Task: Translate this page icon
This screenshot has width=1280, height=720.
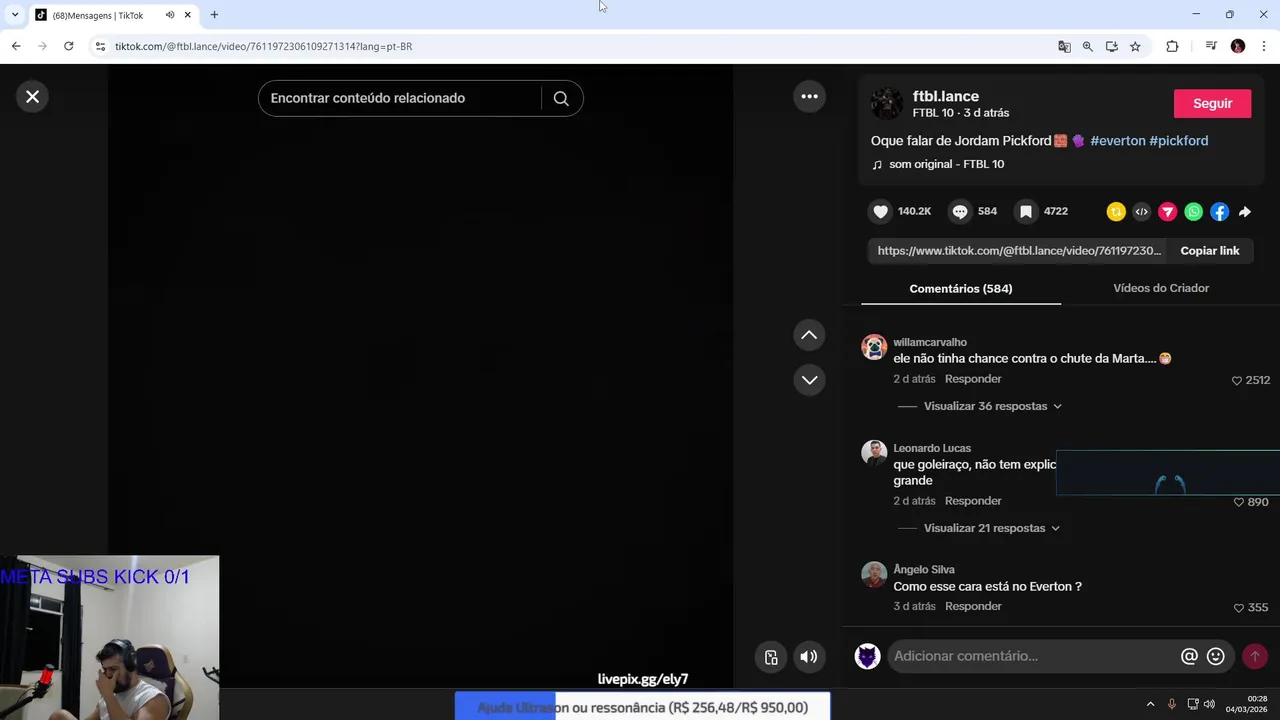Action: point(1064,46)
